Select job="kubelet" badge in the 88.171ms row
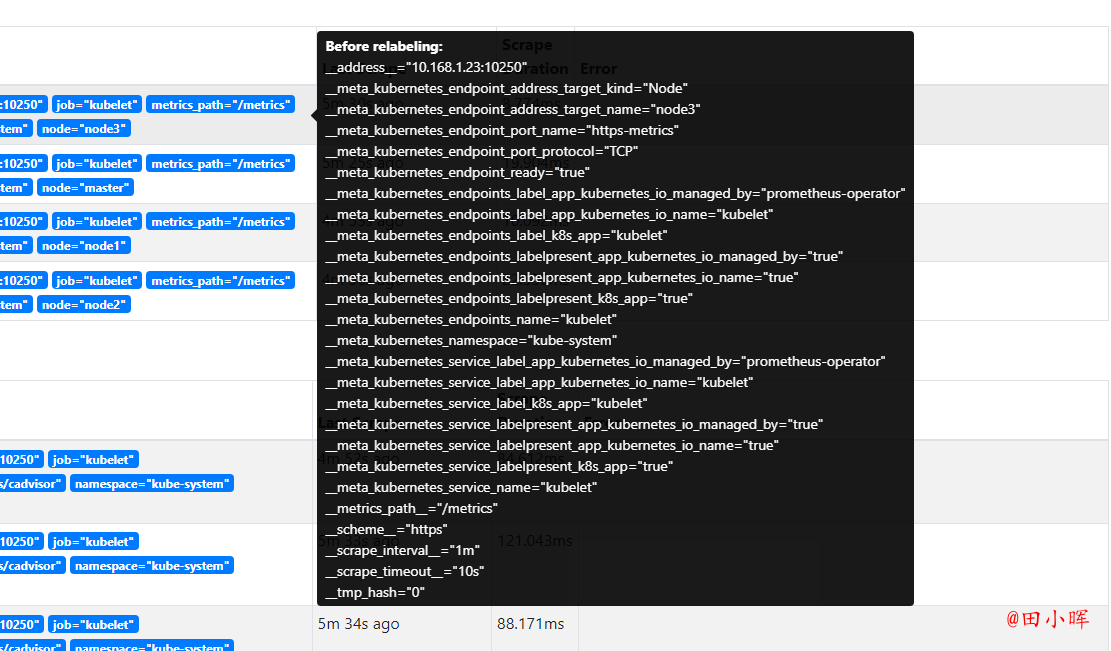Viewport: 1111px width, 651px height. coord(93,625)
